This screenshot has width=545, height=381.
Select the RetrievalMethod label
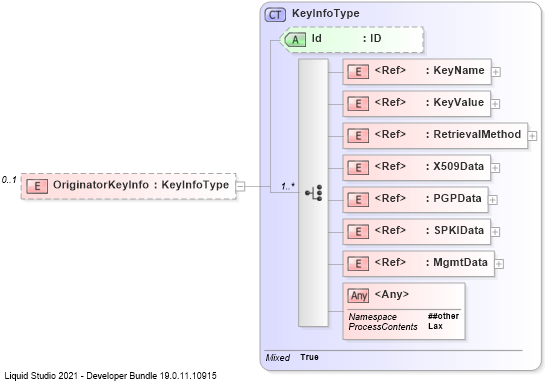pos(477,134)
